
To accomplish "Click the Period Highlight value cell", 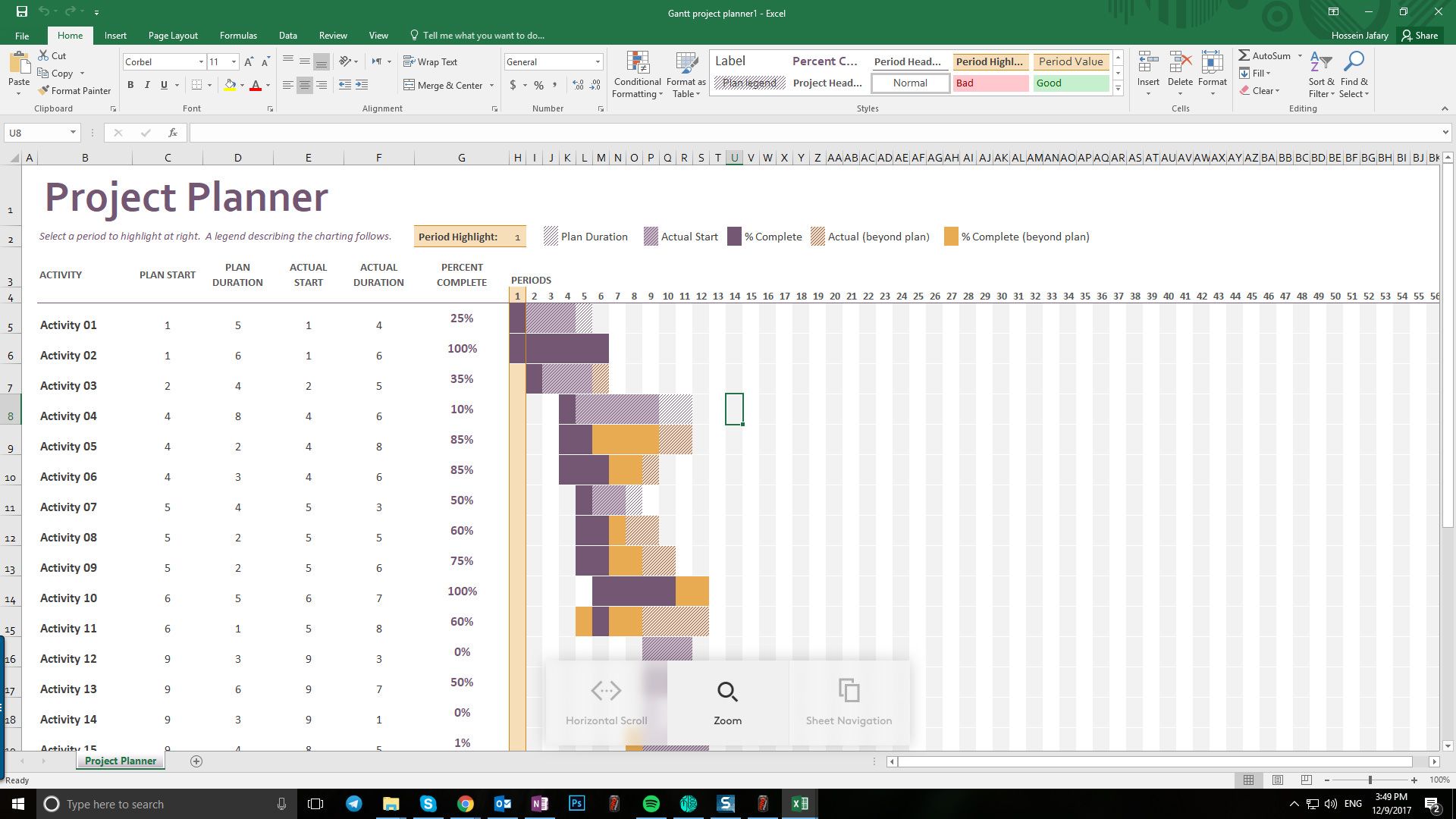I will pyautogui.click(x=517, y=237).
